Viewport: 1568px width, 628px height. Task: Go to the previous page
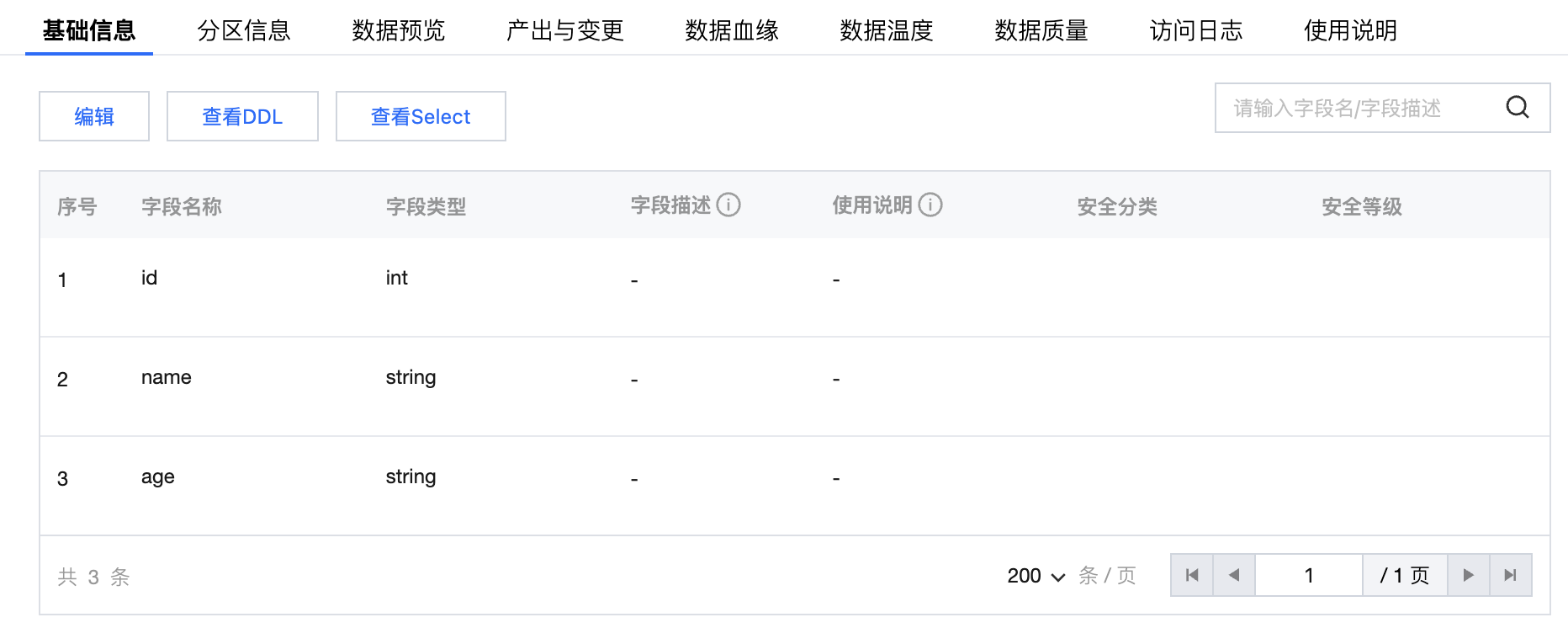coord(1234,575)
